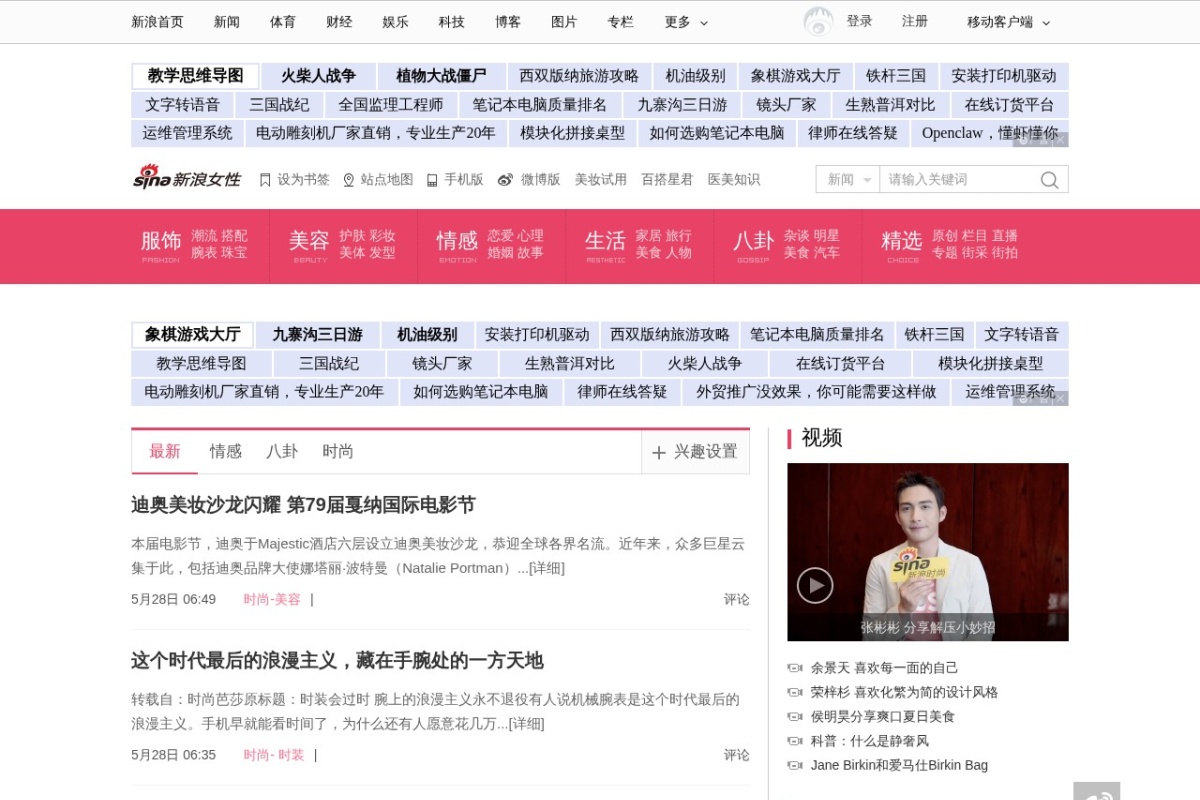This screenshot has height=800, width=1200.
Task: Click the 张彬彬 video thumbnail caption
Action: [928, 628]
